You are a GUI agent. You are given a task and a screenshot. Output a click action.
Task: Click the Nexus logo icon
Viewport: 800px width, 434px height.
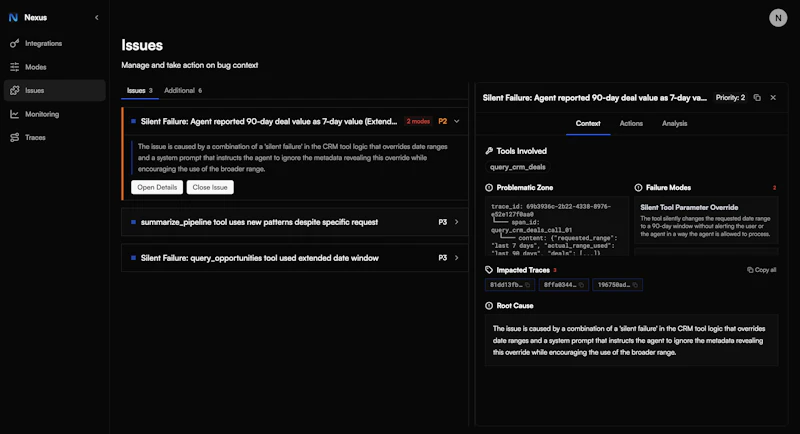[13, 17]
